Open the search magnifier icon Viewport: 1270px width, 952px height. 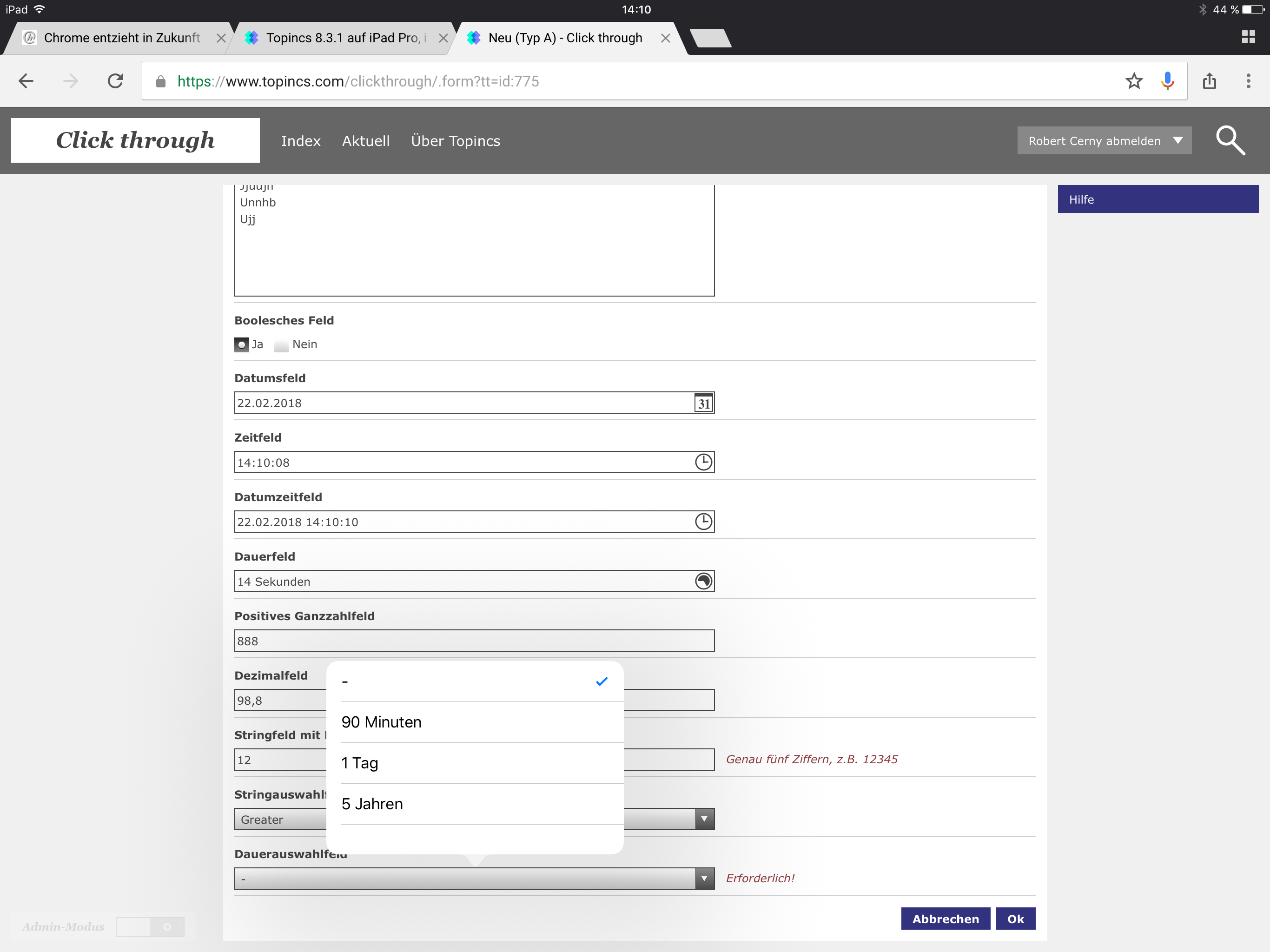point(1230,141)
